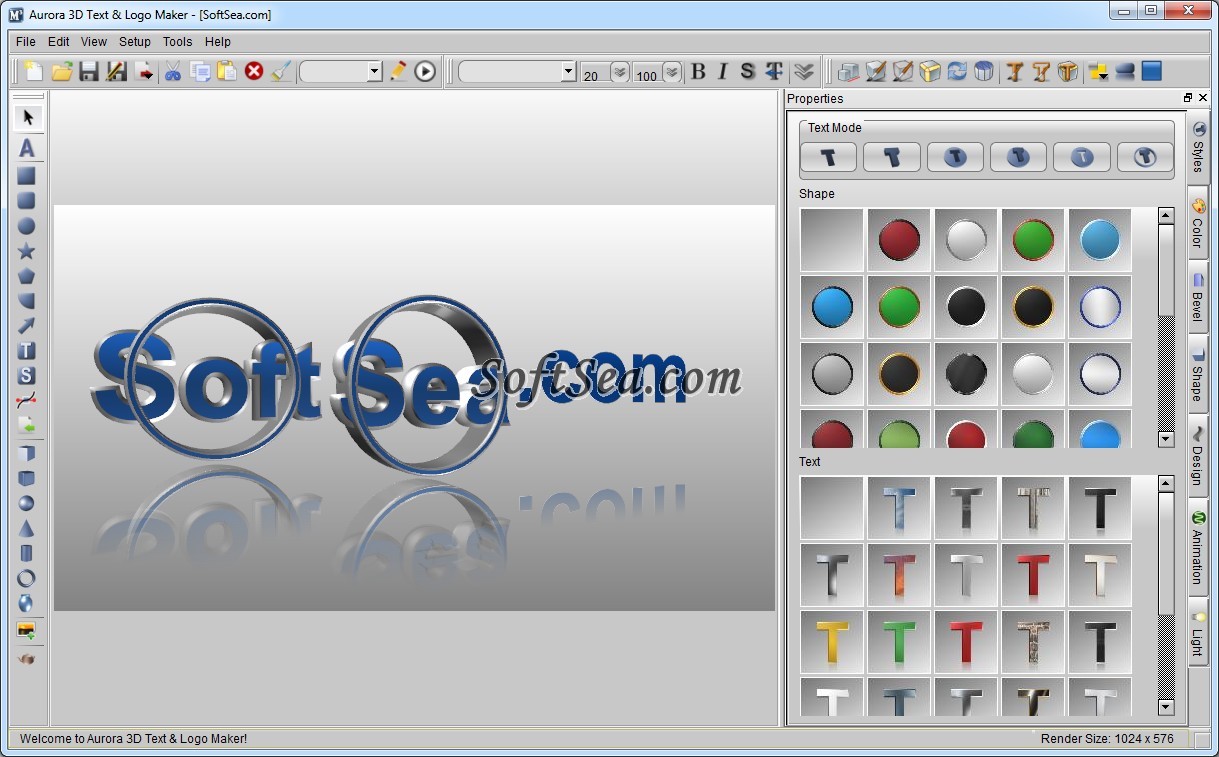
Task: Click the 'S' shape text tool
Action: point(27,376)
